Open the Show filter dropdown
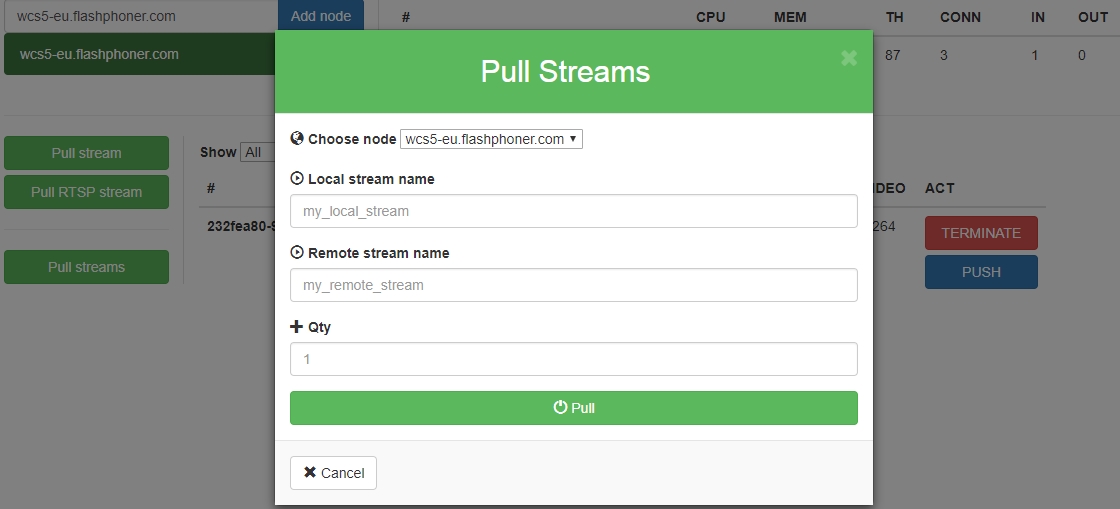 point(257,152)
